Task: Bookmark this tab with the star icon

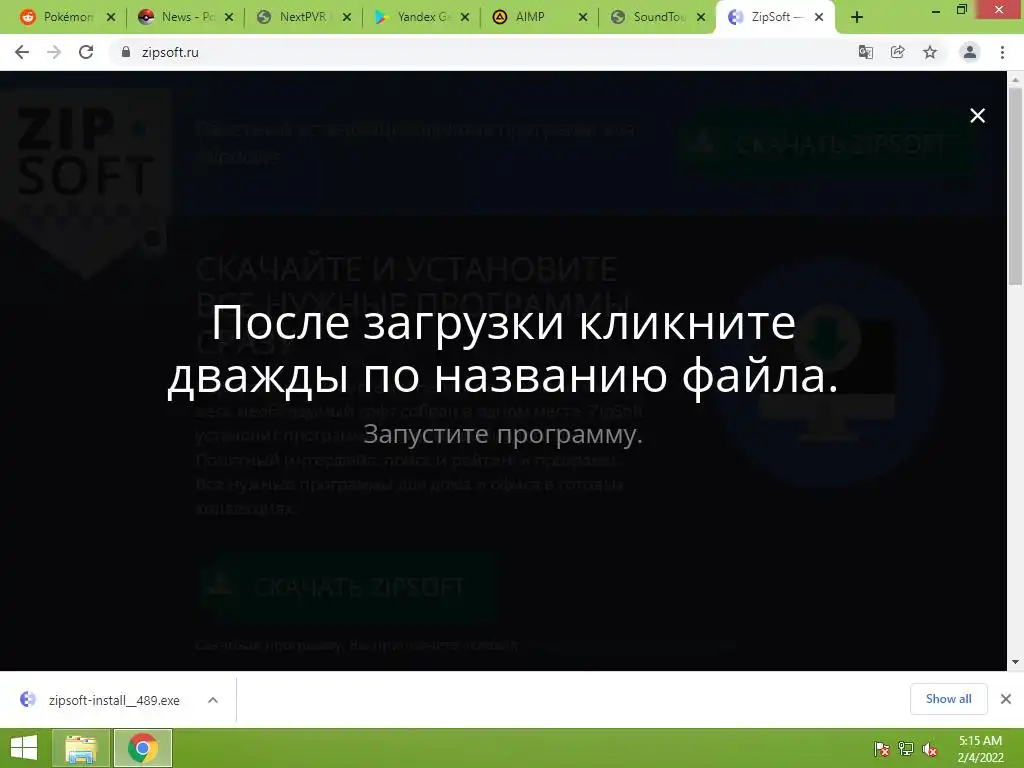Action: pos(930,52)
